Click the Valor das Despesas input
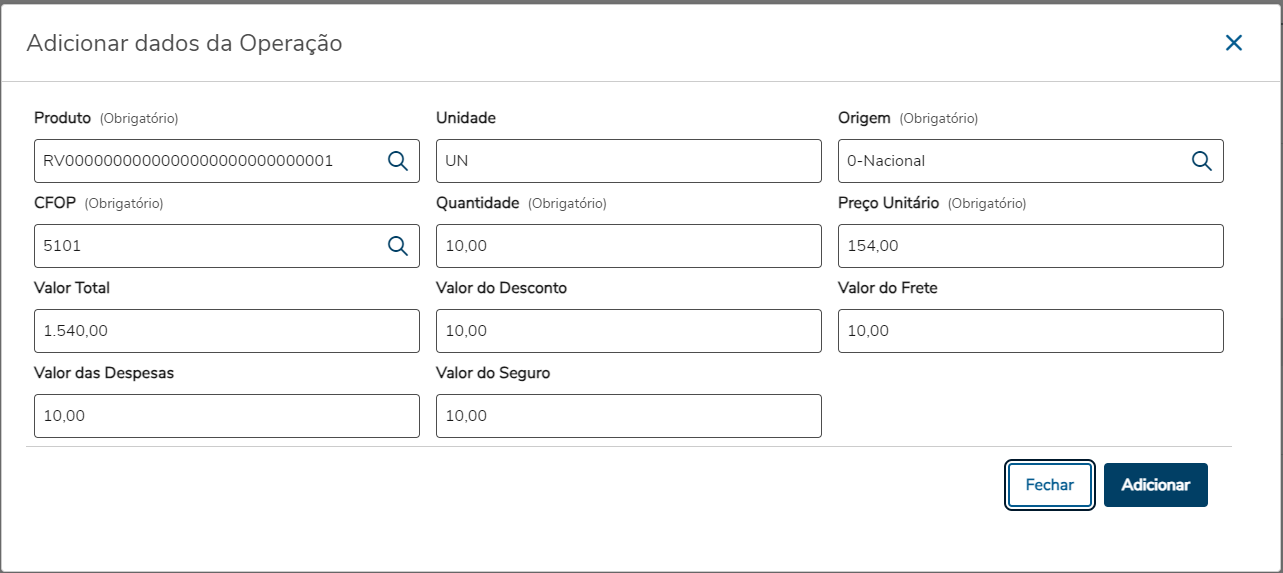This screenshot has width=1283, height=573. (226, 416)
